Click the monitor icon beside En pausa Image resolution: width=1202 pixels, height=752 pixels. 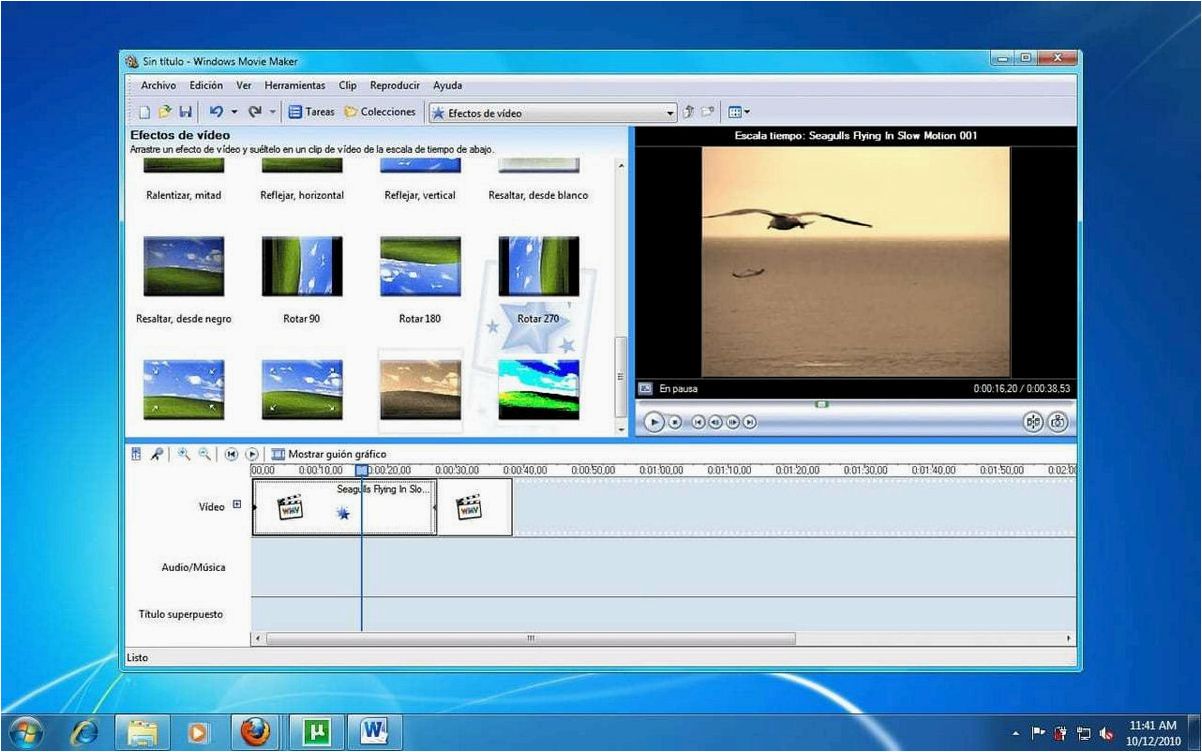point(646,388)
